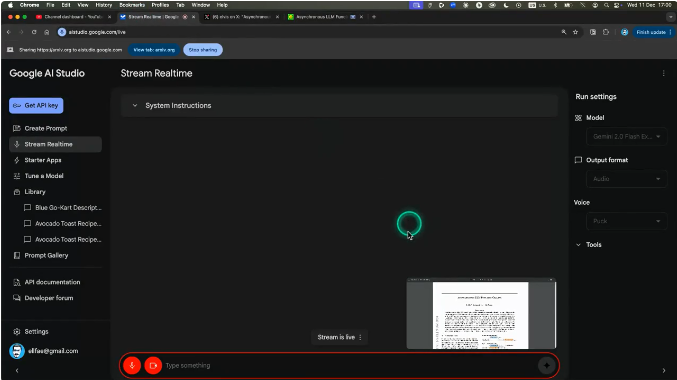Click the Get API key button
677x380 pixels.
coord(36,105)
